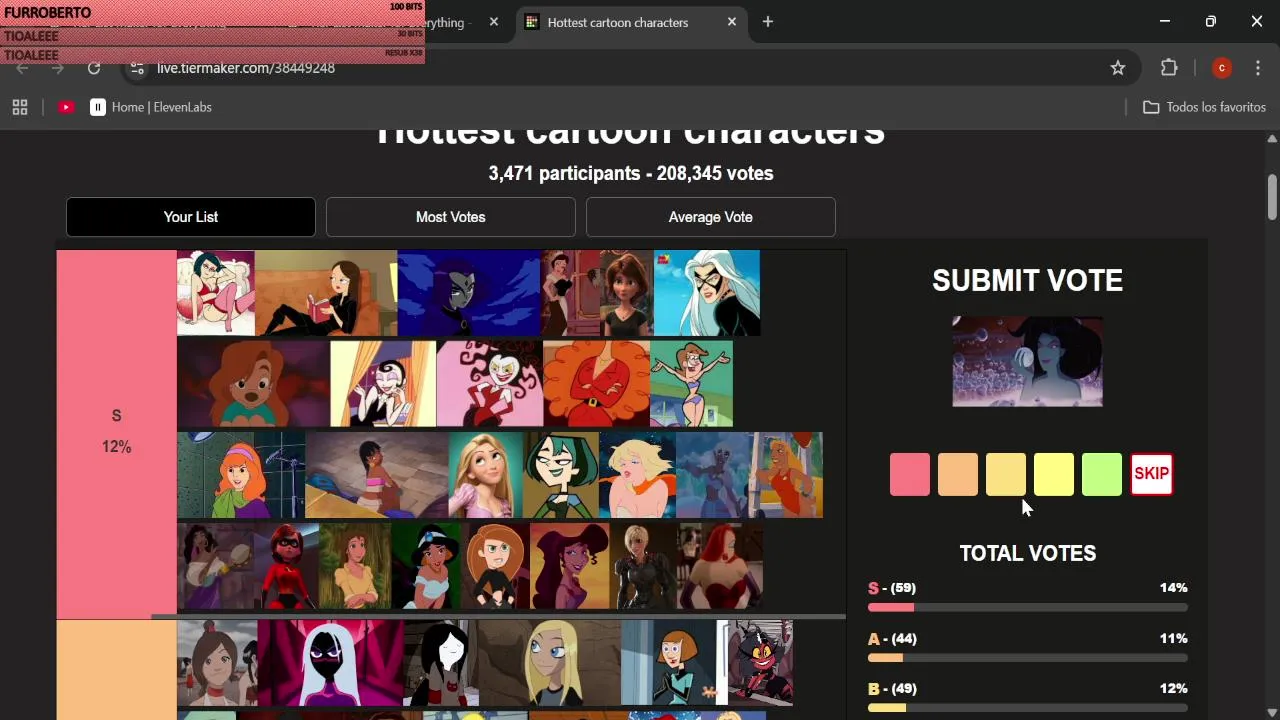Screen dimensions: 1280x720
Task: Skip voting on this character
Action: coord(1151,475)
